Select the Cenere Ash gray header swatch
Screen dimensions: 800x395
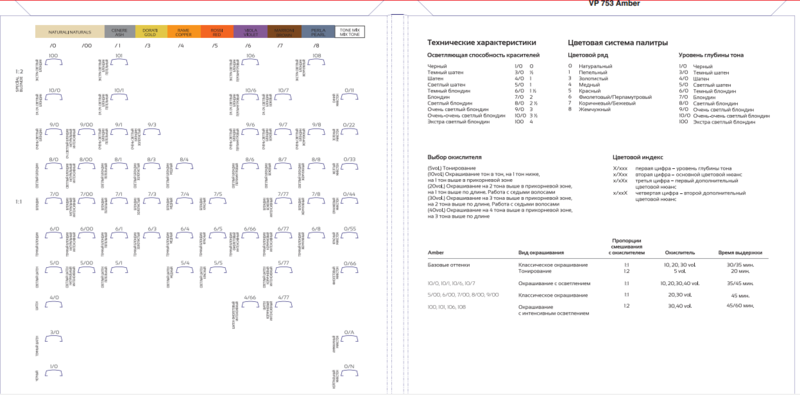pos(119,32)
